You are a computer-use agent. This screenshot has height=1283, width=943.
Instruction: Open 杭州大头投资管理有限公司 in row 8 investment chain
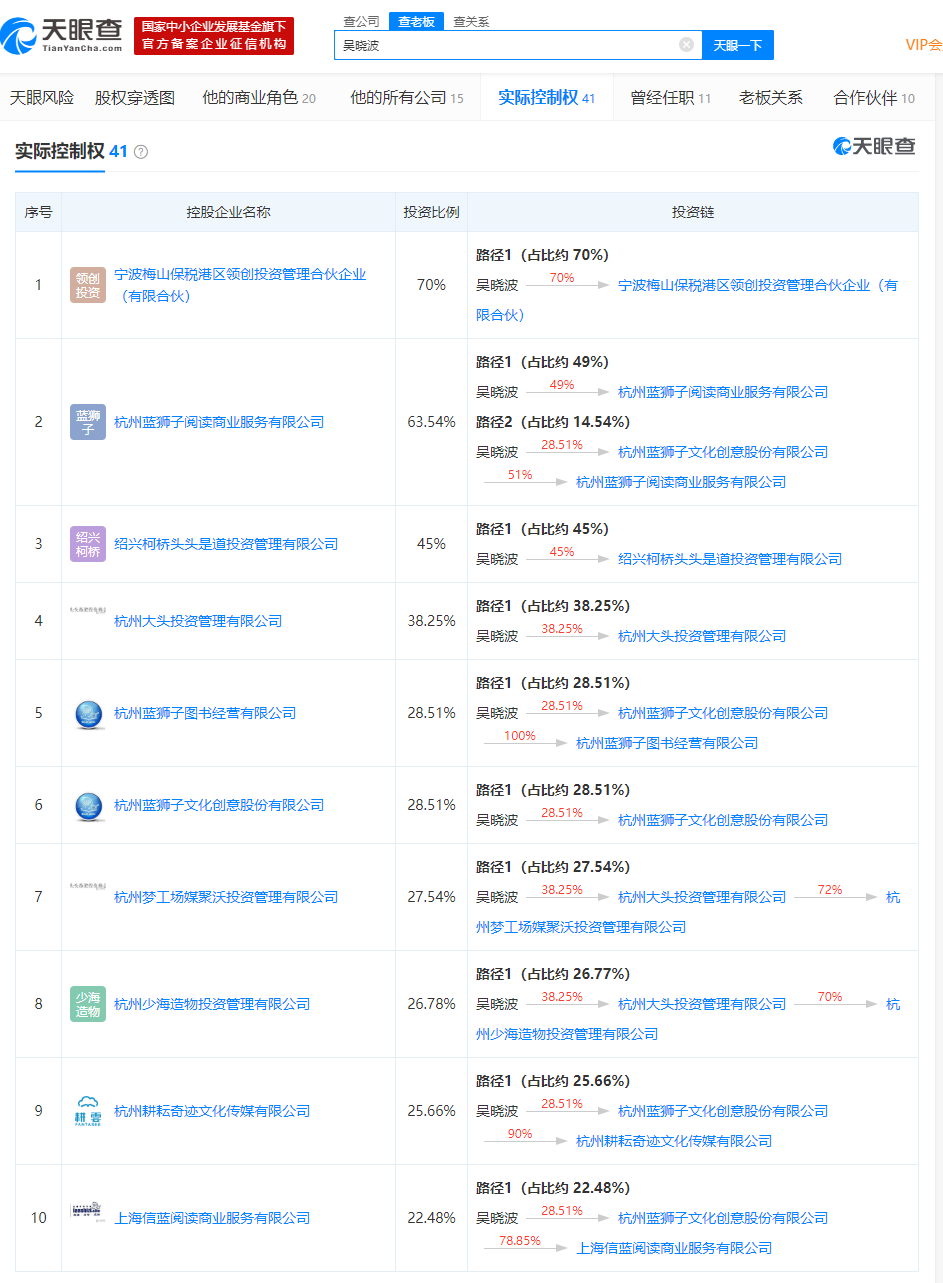(702, 1004)
